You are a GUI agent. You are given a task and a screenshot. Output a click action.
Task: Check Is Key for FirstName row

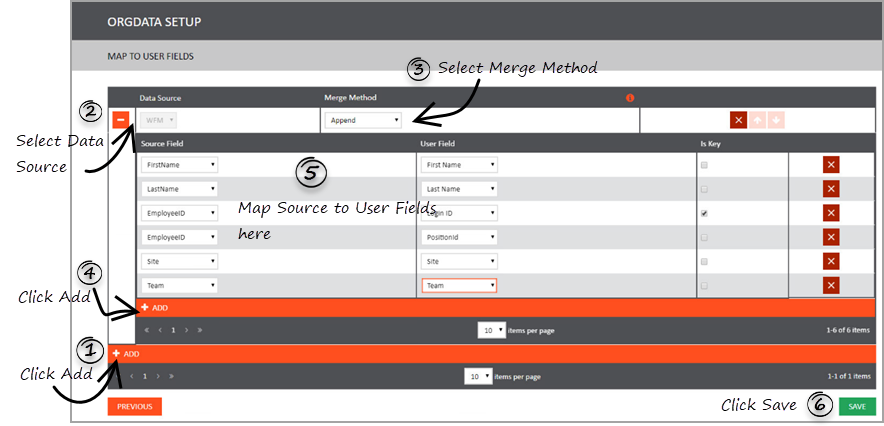[705, 165]
